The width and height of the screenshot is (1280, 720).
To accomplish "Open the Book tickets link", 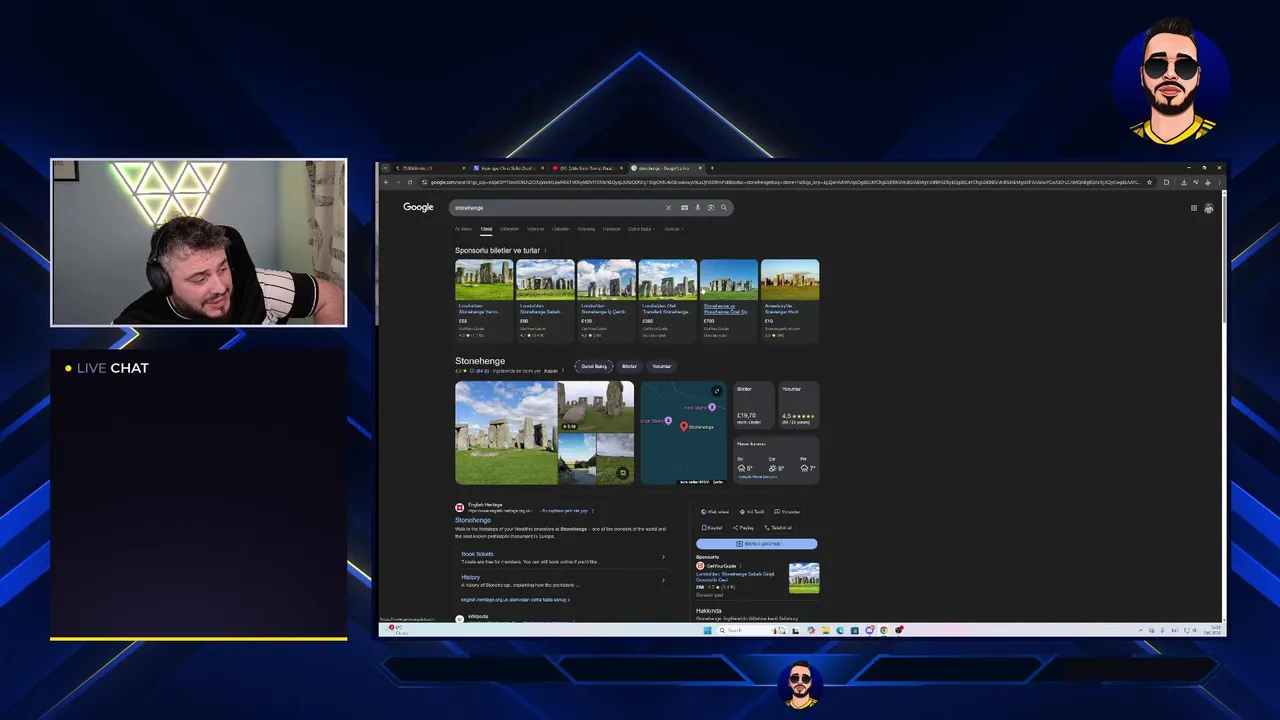I will click(x=478, y=554).
